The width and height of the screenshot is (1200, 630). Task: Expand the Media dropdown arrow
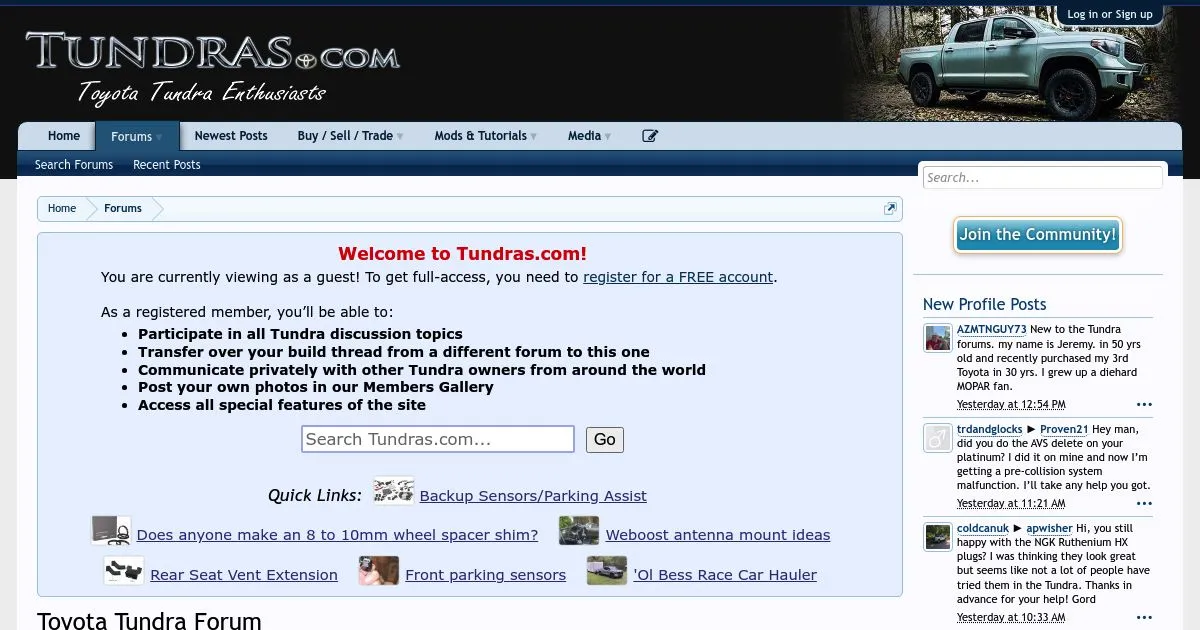pos(608,137)
